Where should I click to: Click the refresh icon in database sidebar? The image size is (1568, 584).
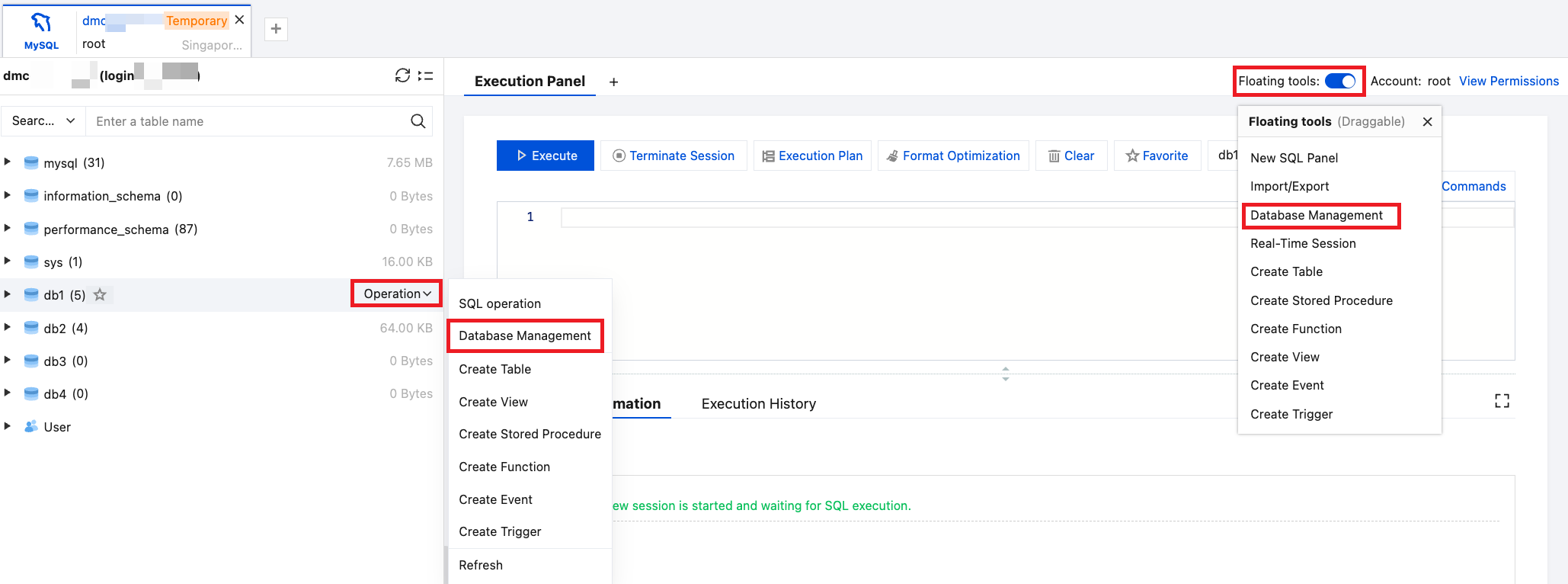[x=402, y=75]
